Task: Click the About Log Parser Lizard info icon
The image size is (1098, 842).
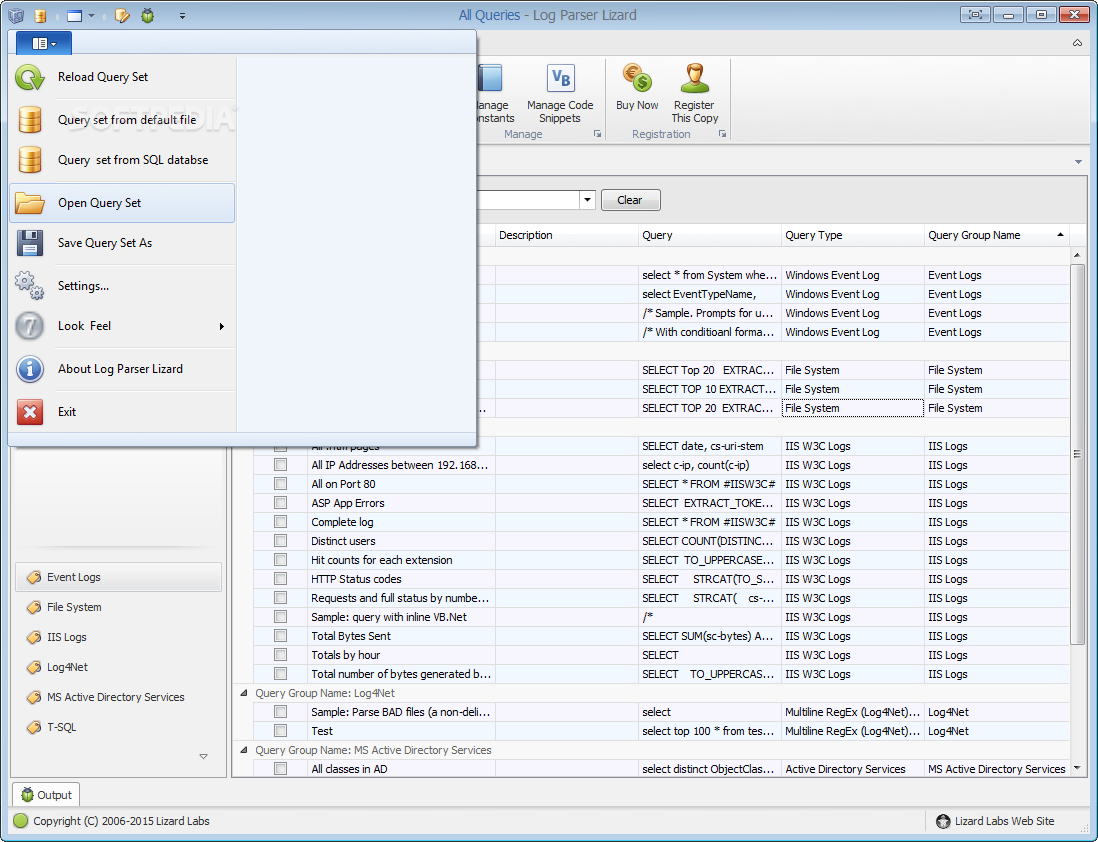Action: tap(29, 369)
